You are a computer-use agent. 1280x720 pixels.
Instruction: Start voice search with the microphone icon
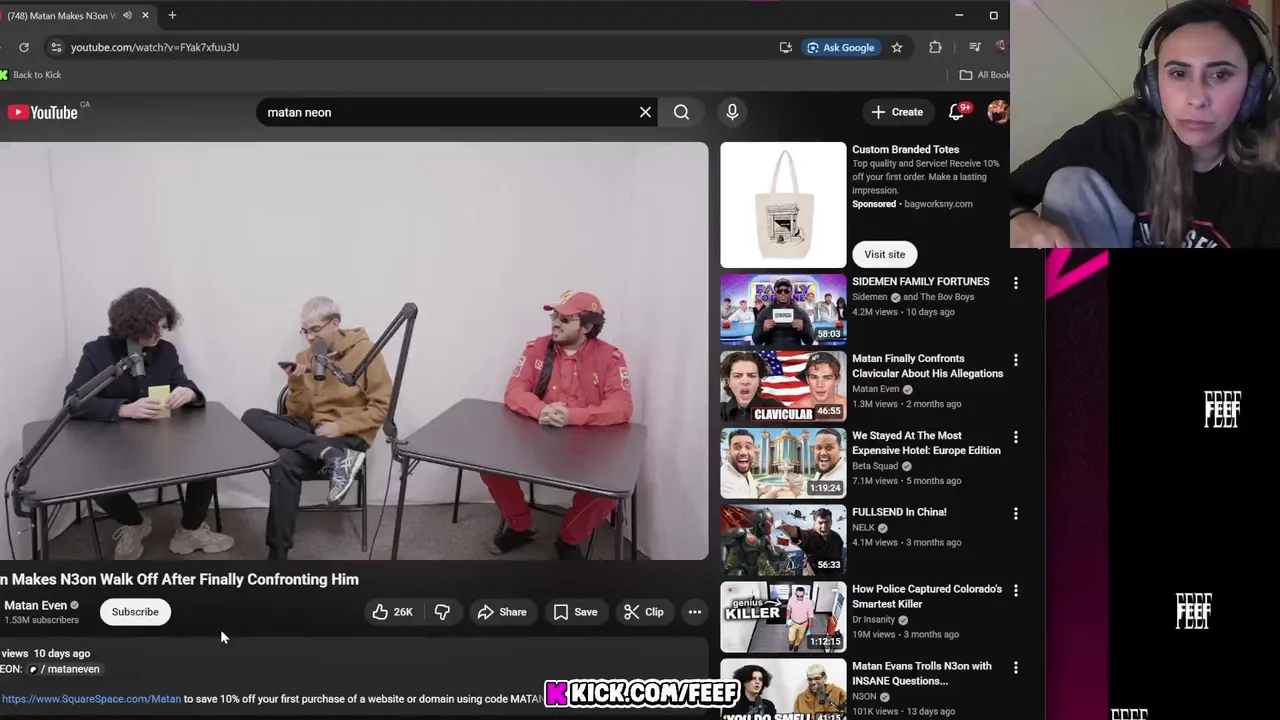[732, 112]
